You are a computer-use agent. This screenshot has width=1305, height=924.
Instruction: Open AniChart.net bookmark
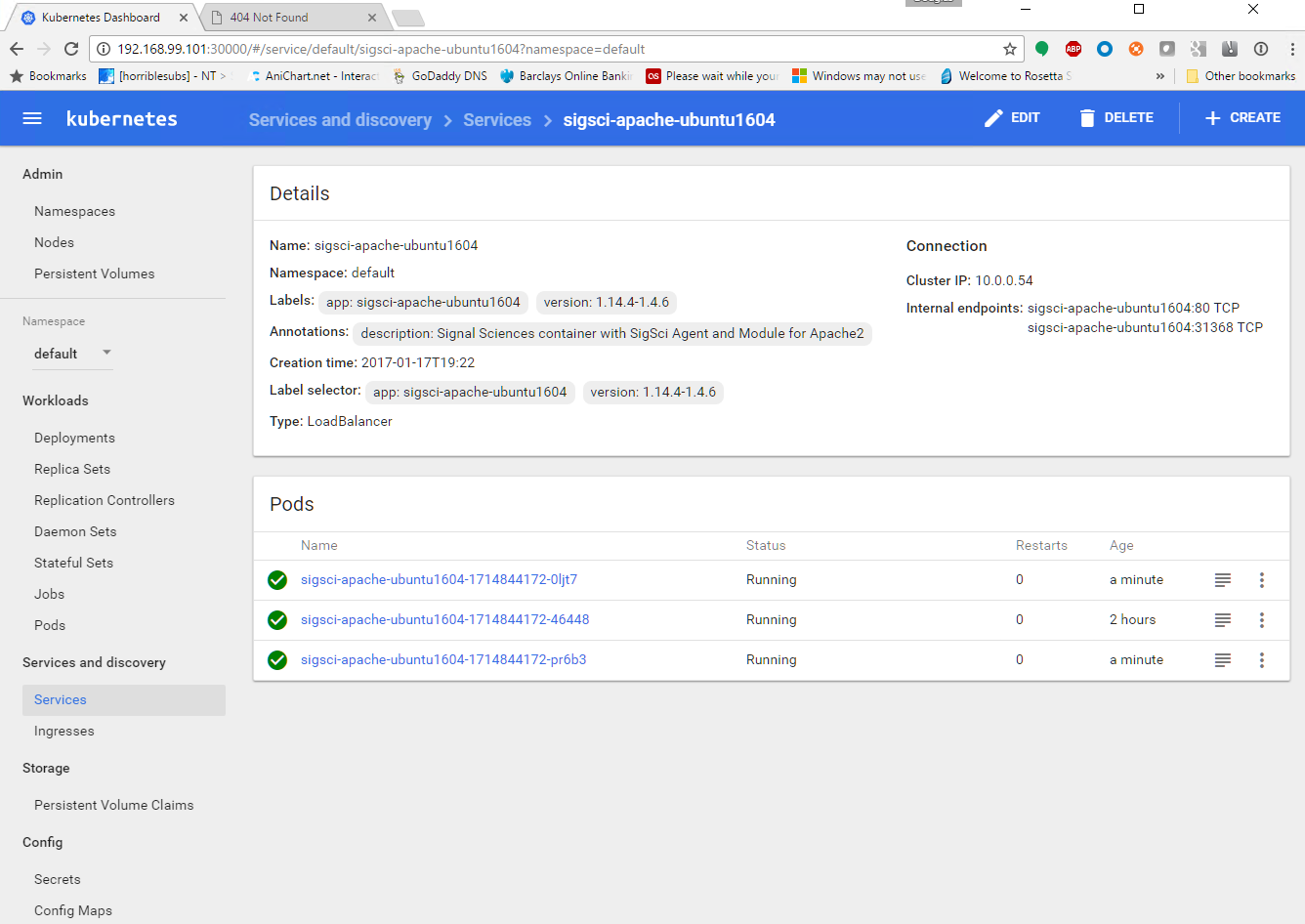point(315,76)
